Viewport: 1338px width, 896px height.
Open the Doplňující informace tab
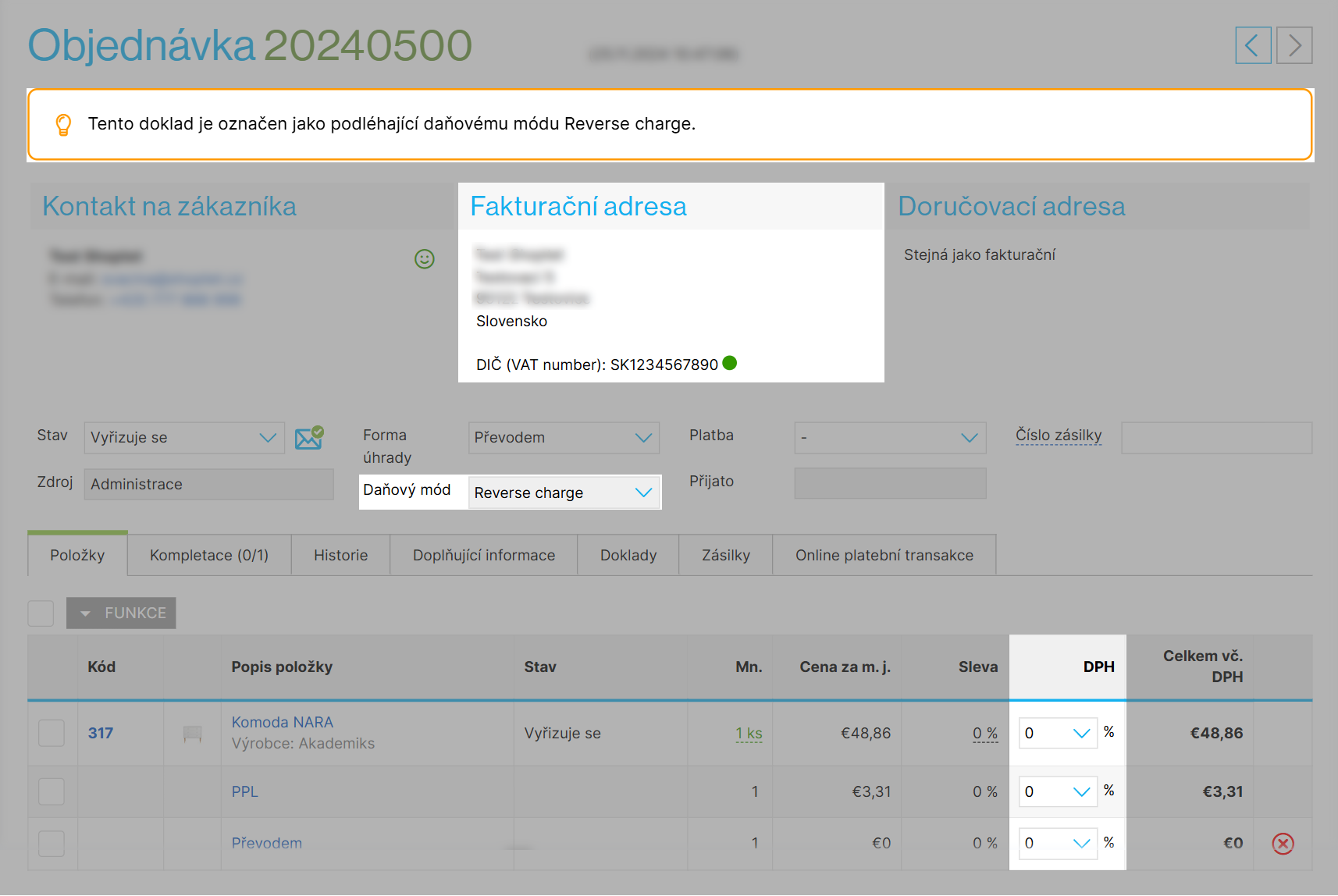pos(484,555)
